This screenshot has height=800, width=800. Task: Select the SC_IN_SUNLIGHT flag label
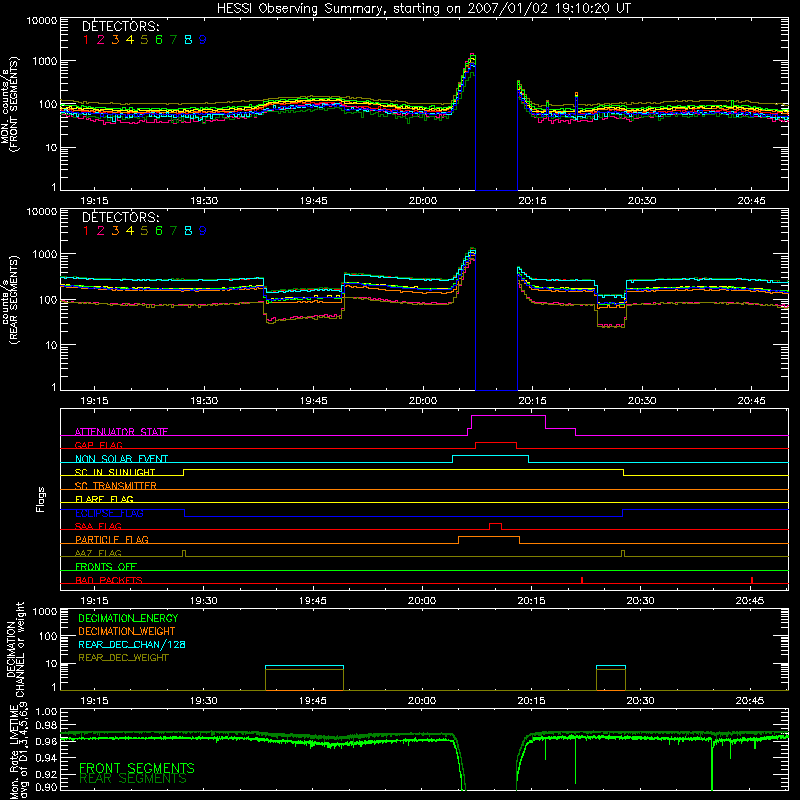tap(115, 472)
